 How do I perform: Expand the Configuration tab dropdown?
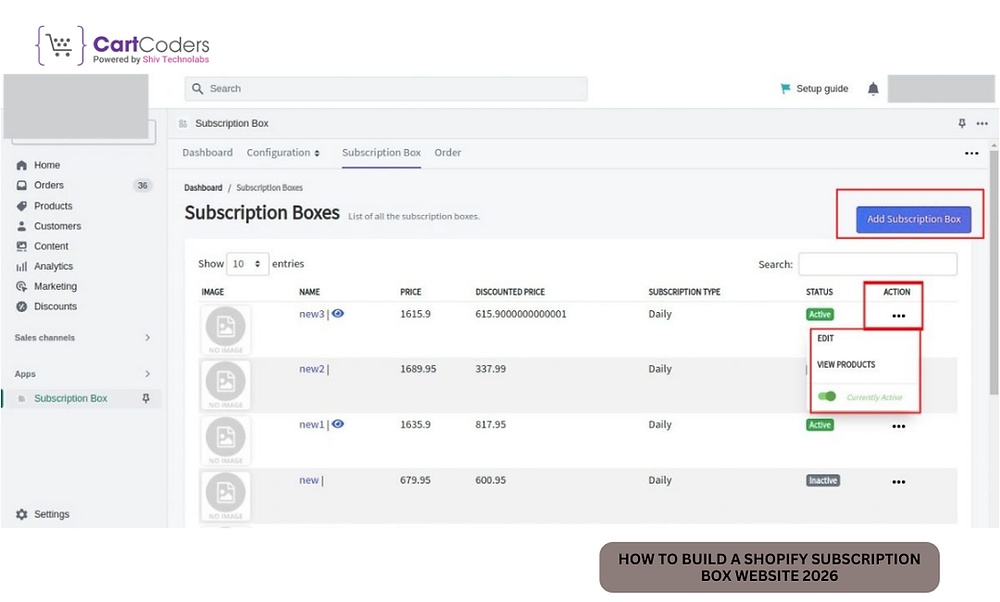pyautogui.click(x=284, y=153)
